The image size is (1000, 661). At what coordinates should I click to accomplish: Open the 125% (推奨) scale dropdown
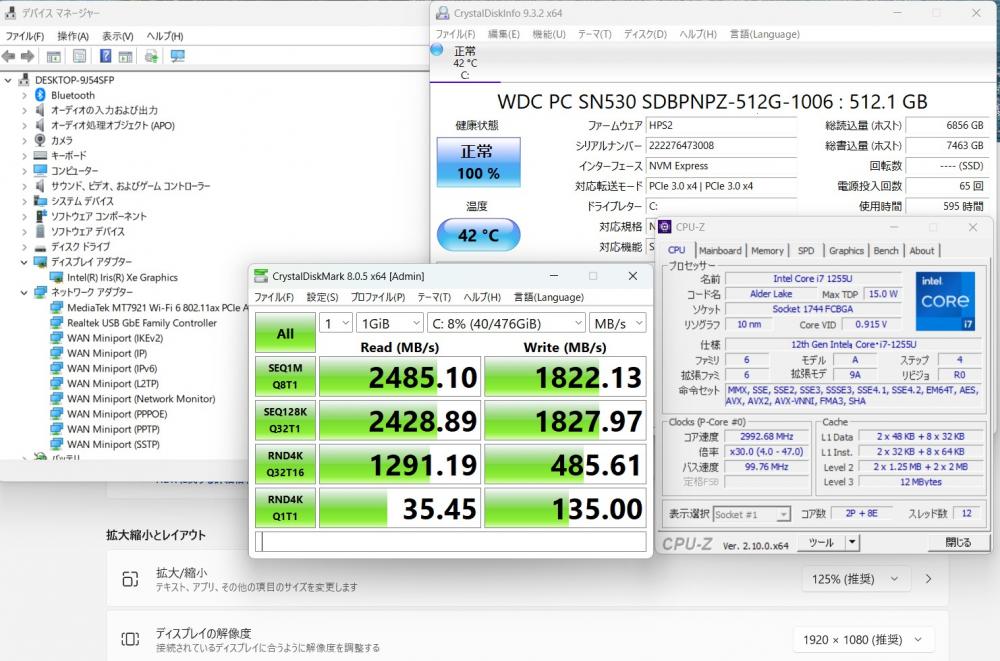(855, 579)
